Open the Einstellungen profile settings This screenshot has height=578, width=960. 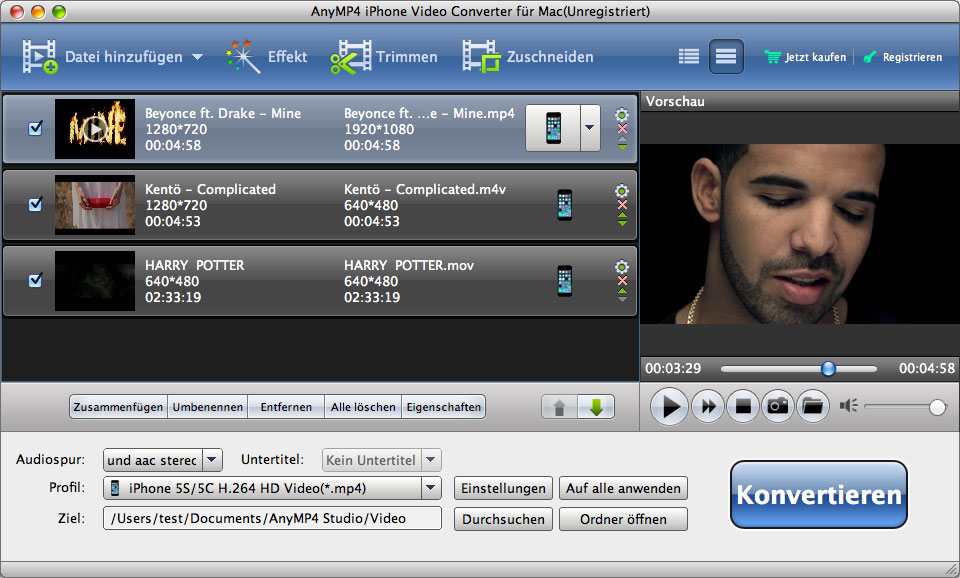[503, 488]
